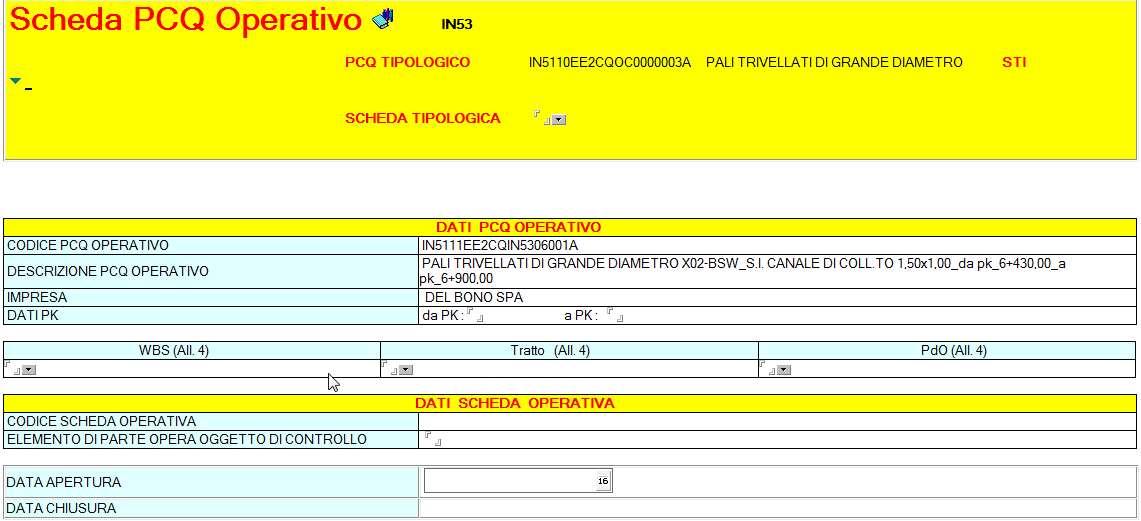Screen dimensions: 1141x521
Task: Open the PdO (All. 4) dropdown
Action: click(x=784, y=370)
